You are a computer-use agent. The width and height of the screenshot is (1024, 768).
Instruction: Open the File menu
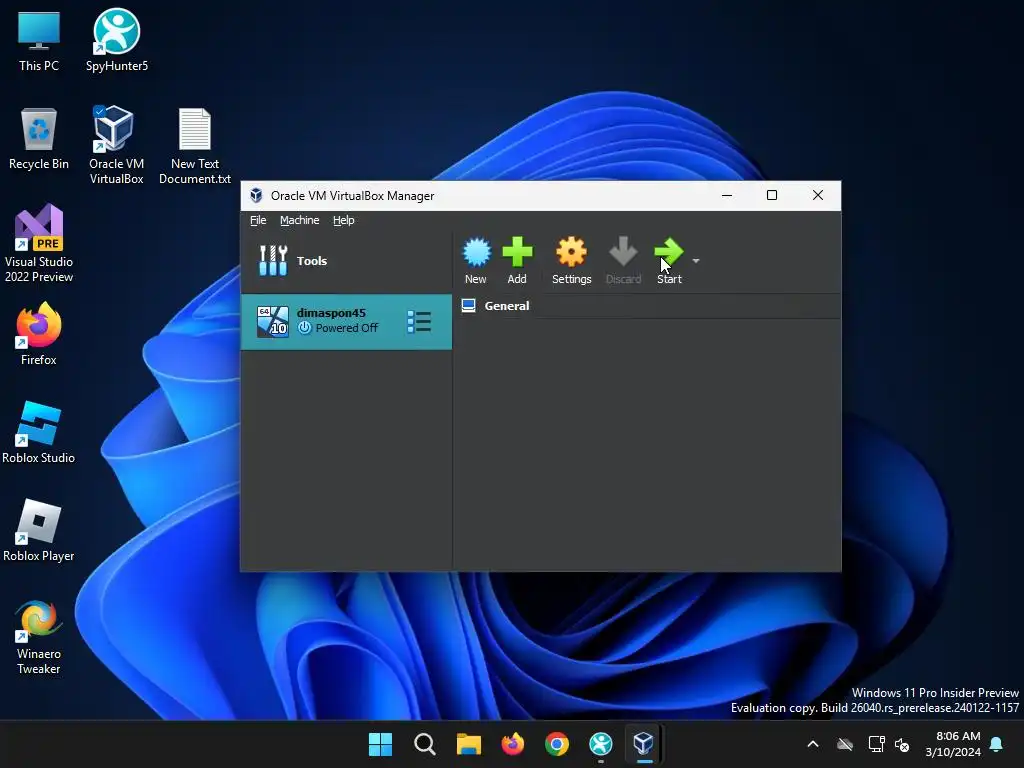point(258,220)
